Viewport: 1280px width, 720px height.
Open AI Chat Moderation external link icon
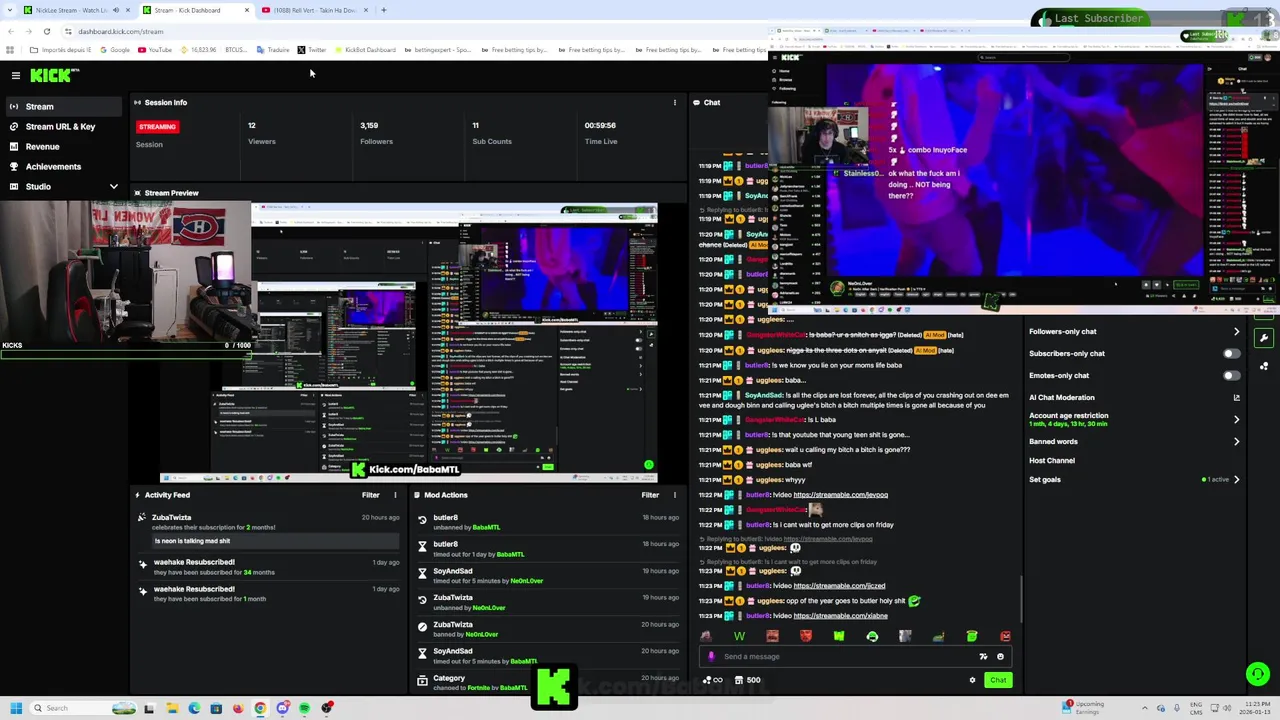[x=1237, y=397]
